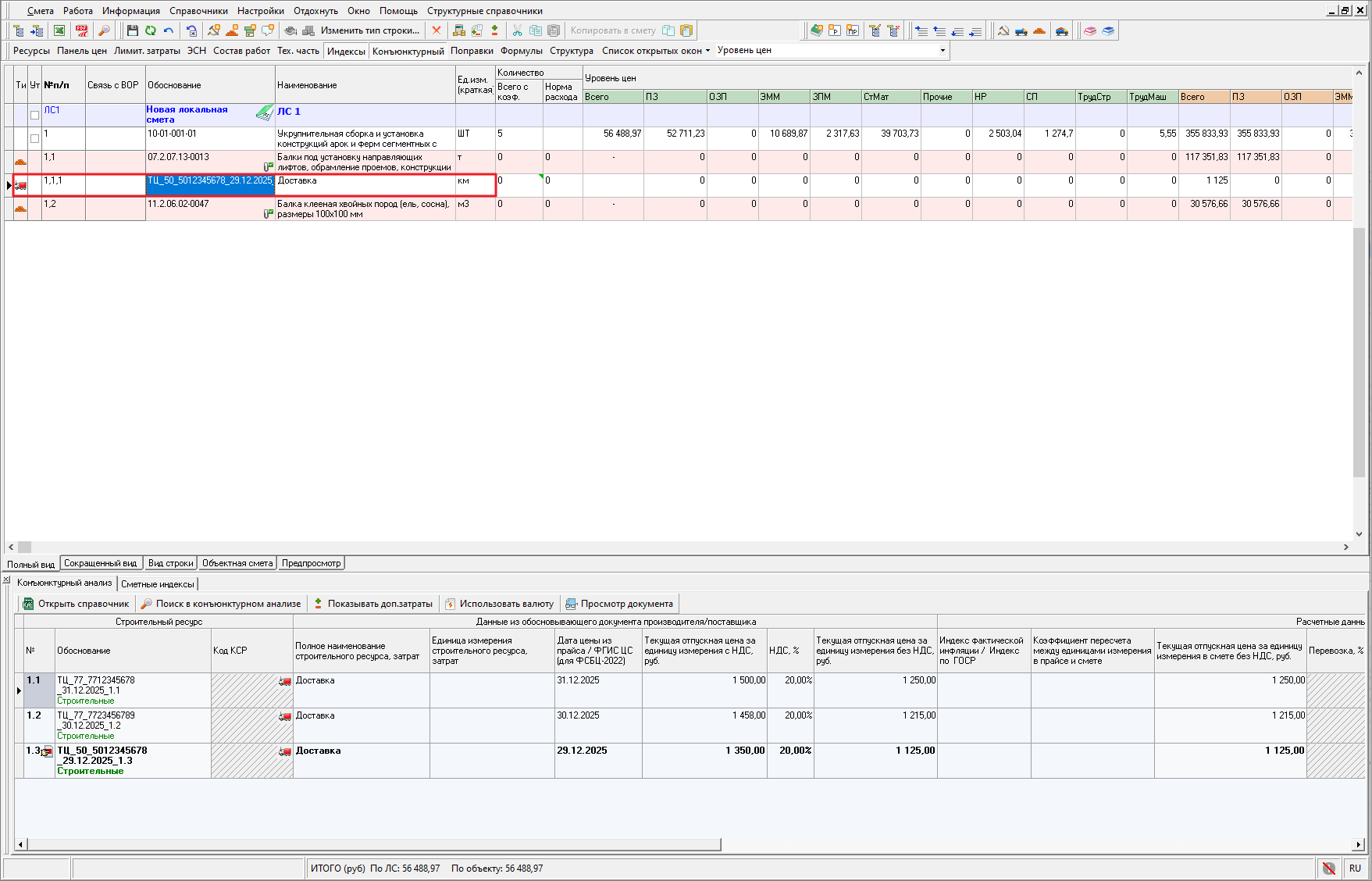Image resolution: width=1372 pixels, height=881 pixels.
Task: Click the Открыть справочник button
Action: tap(76, 604)
